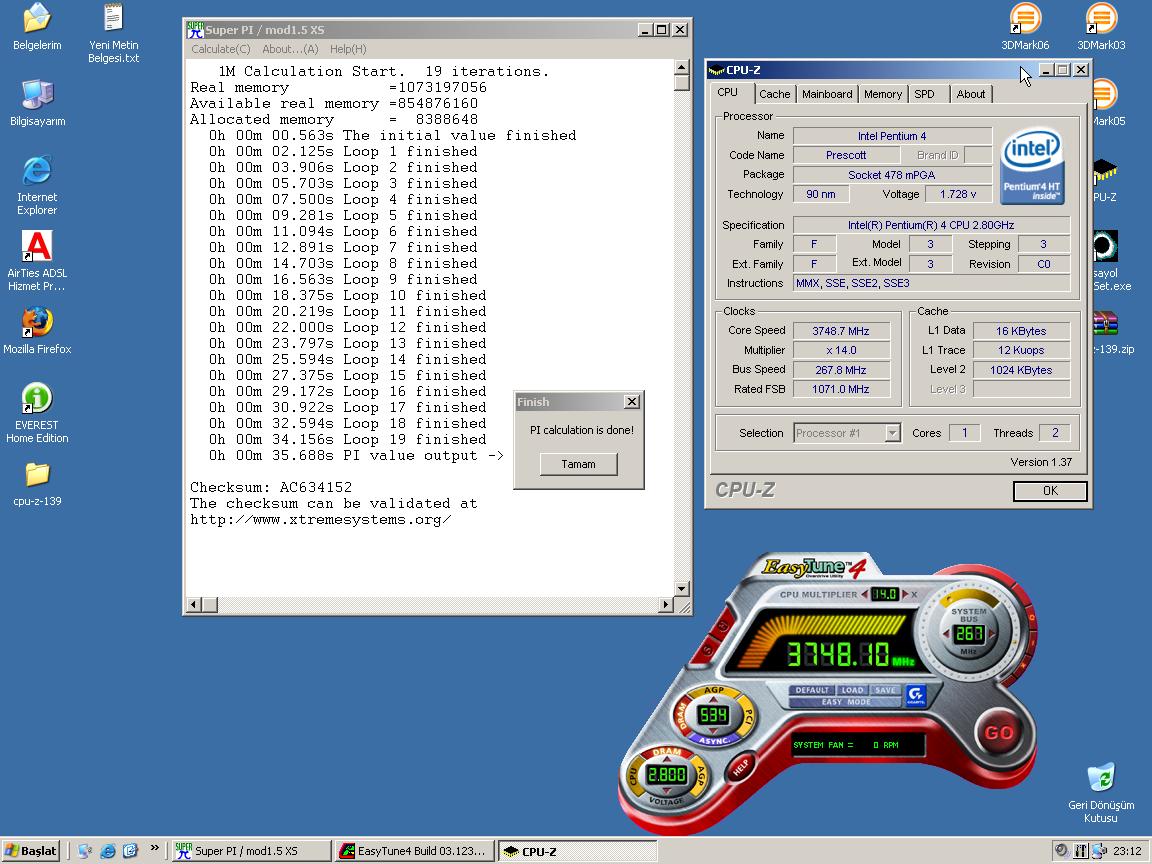
Task: Switch to the SPD tab in CPU-Z
Action: (x=924, y=94)
